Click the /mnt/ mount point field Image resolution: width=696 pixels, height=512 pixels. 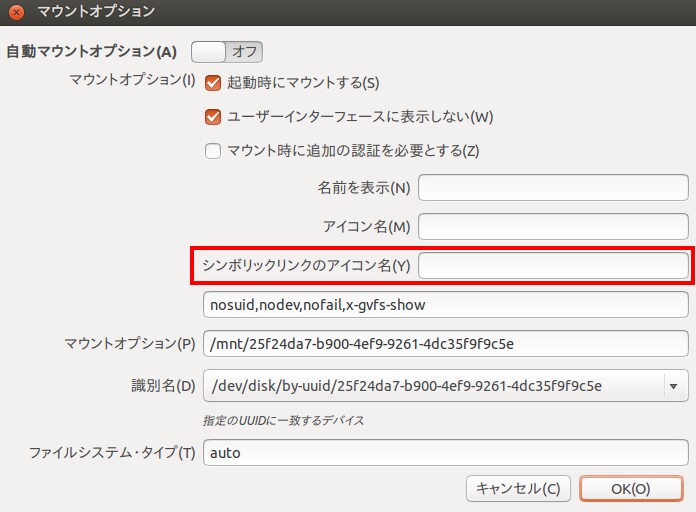(x=446, y=344)
